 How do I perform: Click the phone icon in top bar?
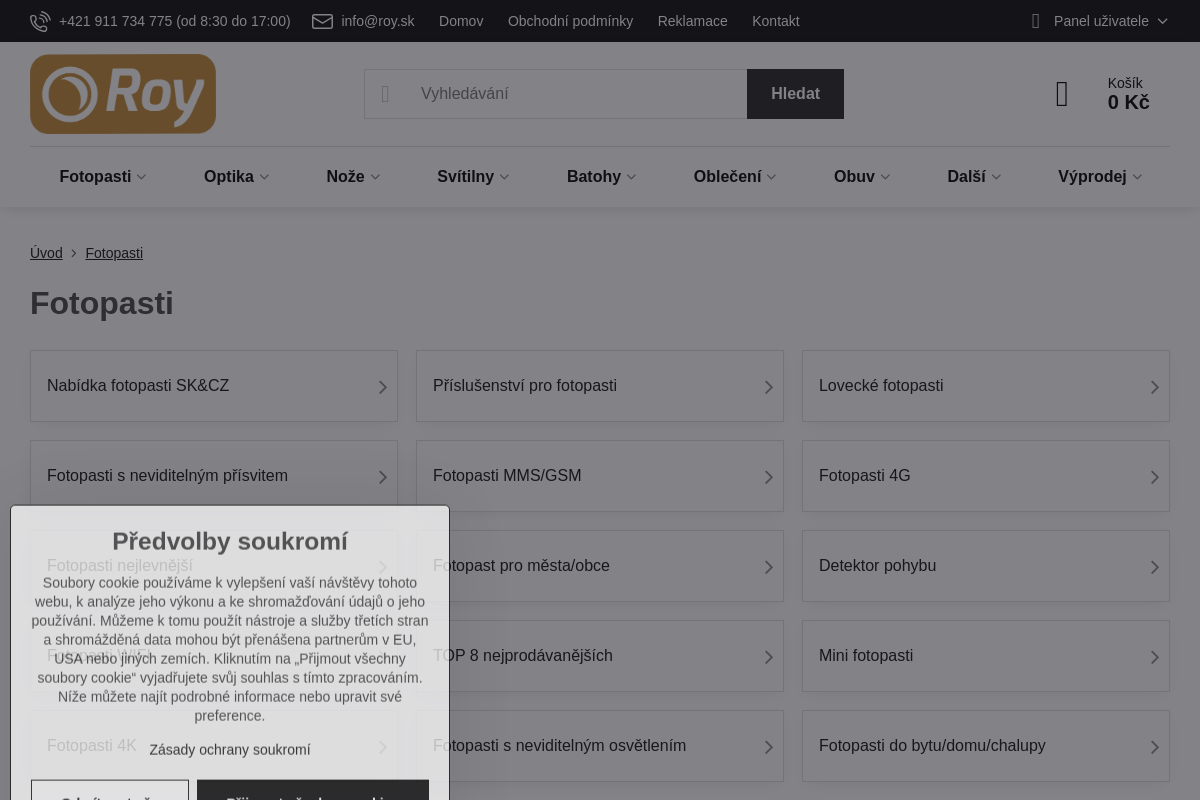point(40,21)
